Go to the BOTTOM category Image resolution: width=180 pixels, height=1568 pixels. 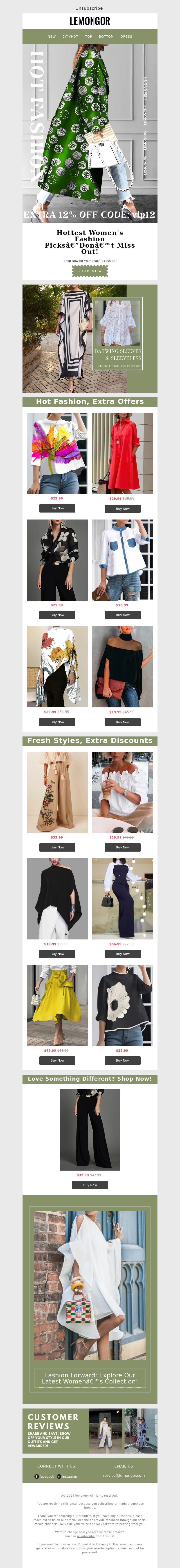pyautogui.click(x=106, y=36)
